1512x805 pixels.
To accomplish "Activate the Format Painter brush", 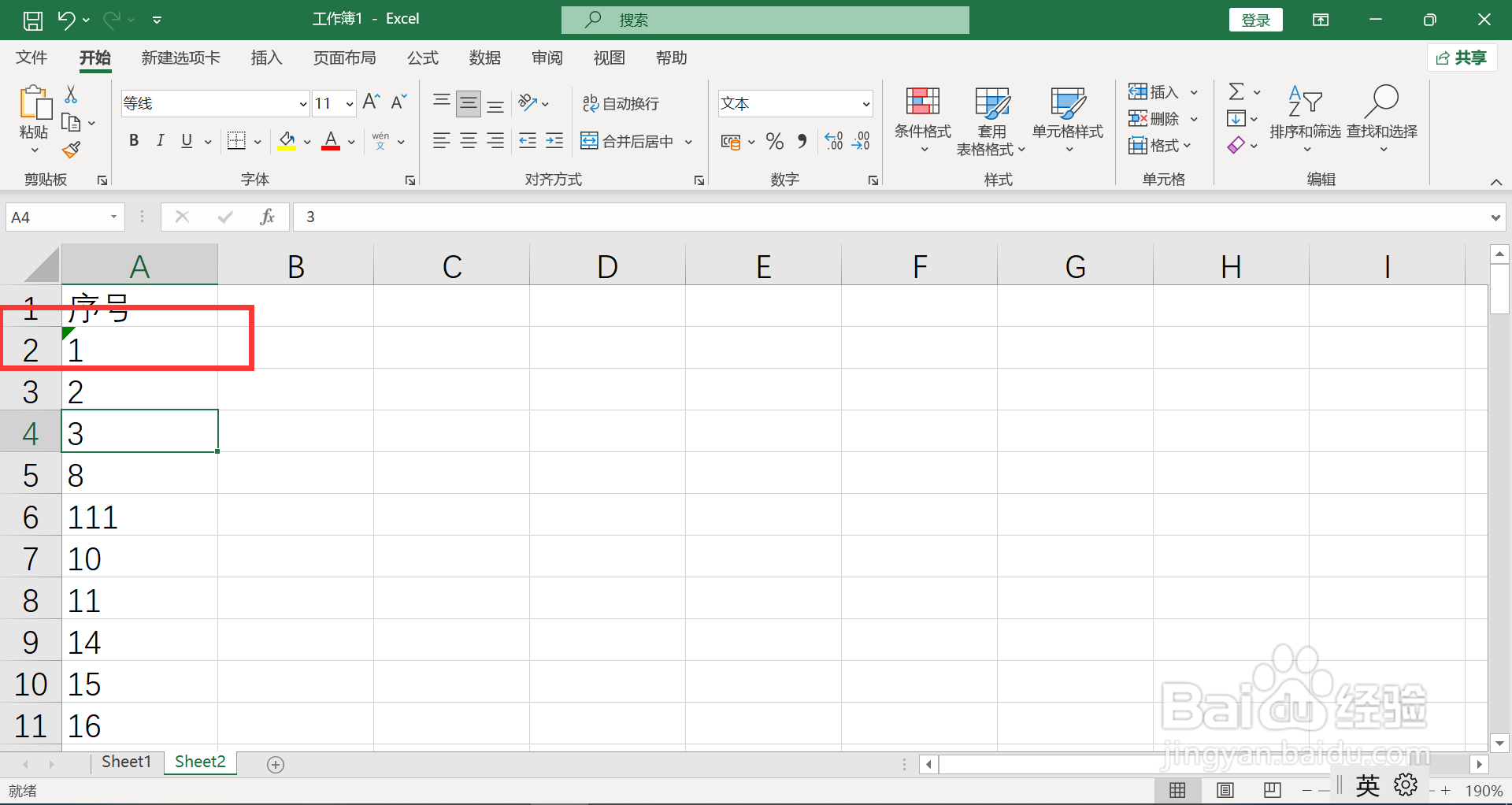I will coord(71,150).
